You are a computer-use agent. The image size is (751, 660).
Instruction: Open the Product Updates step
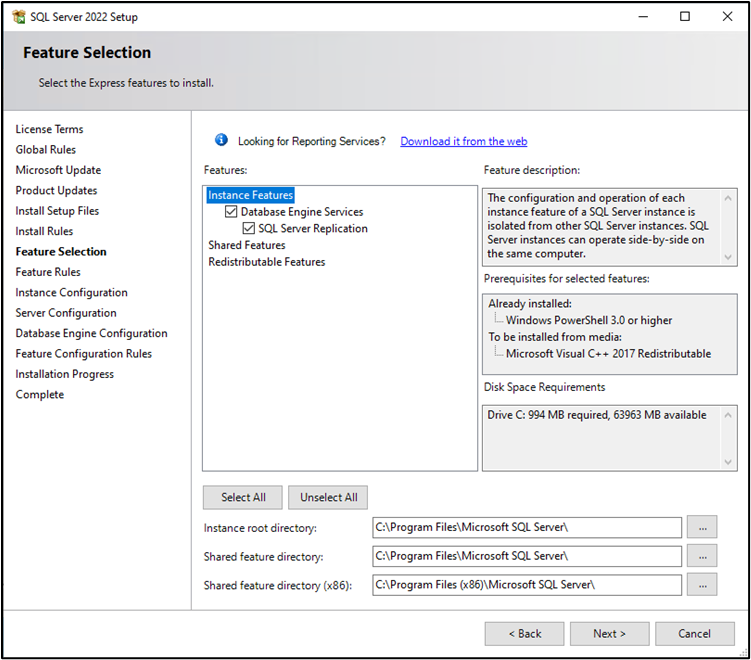tap(56, 191)
